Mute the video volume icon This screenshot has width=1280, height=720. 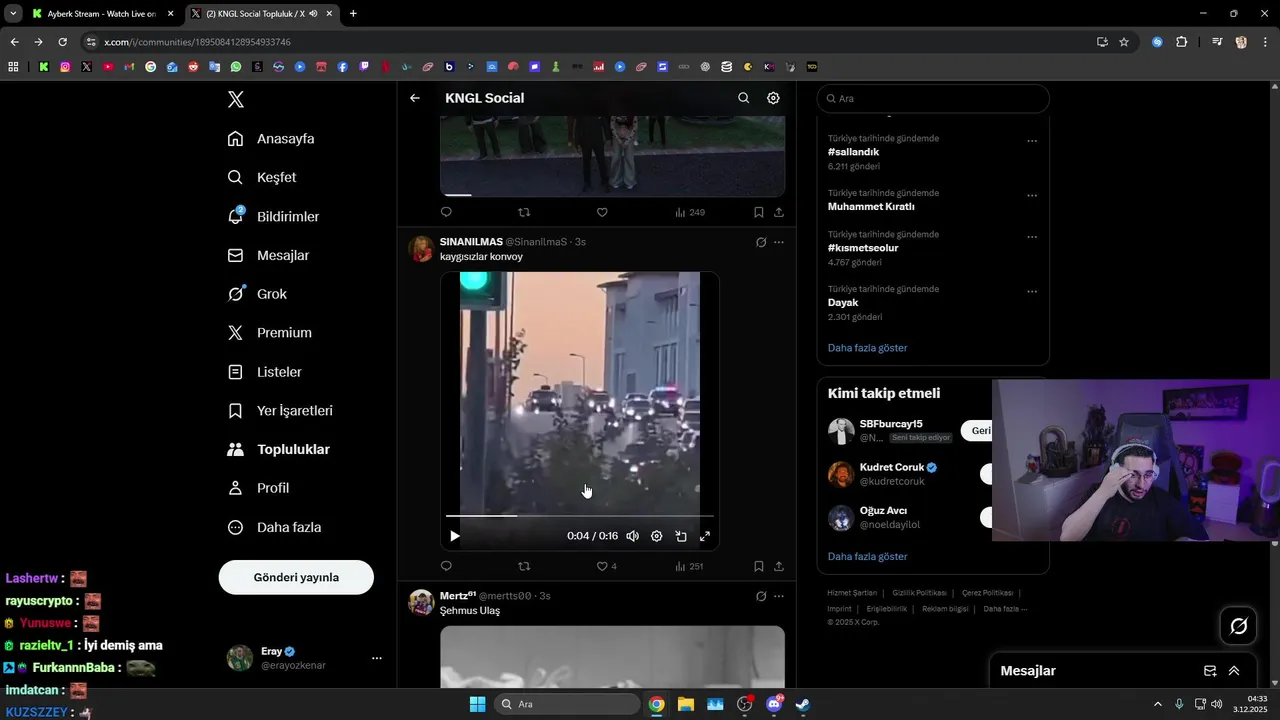pos(632,536)
